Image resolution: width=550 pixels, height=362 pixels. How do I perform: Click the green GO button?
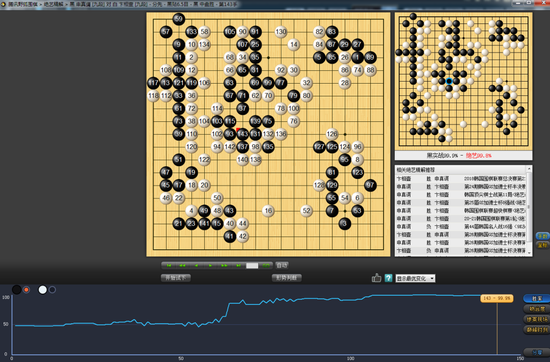point(266,266)
